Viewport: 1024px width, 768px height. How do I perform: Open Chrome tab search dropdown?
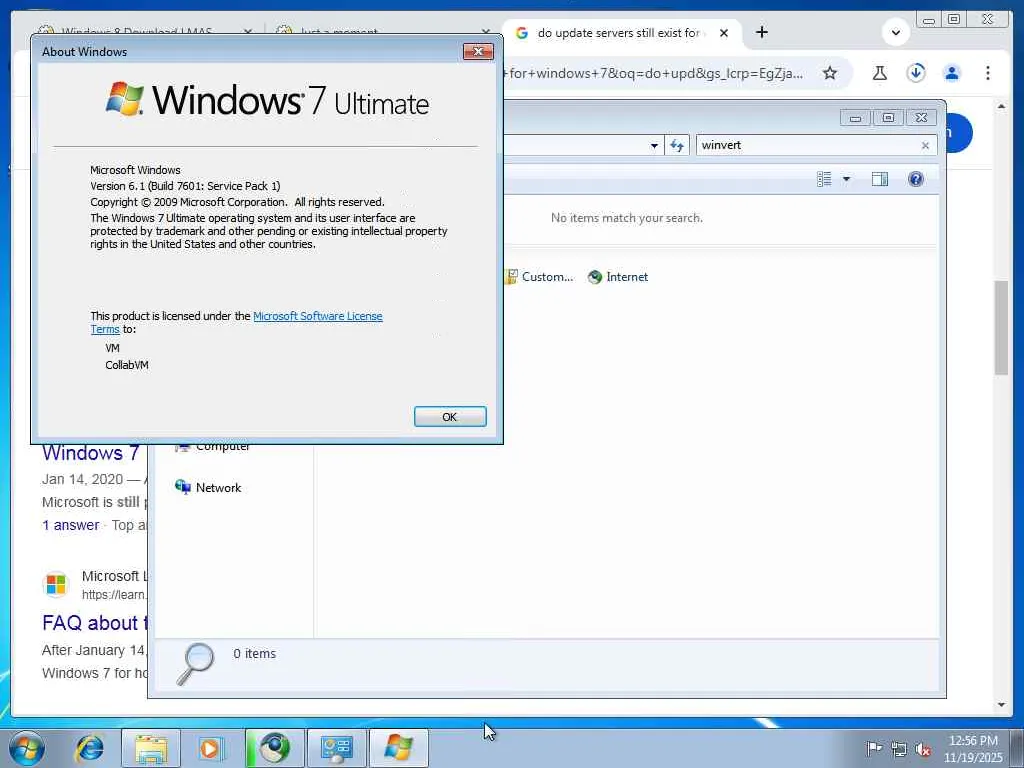tap(895, 32)
